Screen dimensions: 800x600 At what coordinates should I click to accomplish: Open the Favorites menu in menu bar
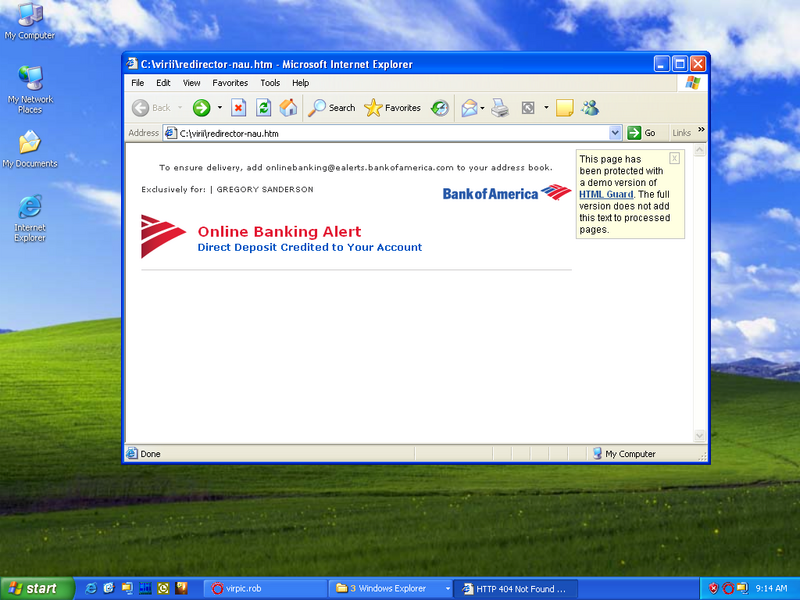(x=230, y=83)
